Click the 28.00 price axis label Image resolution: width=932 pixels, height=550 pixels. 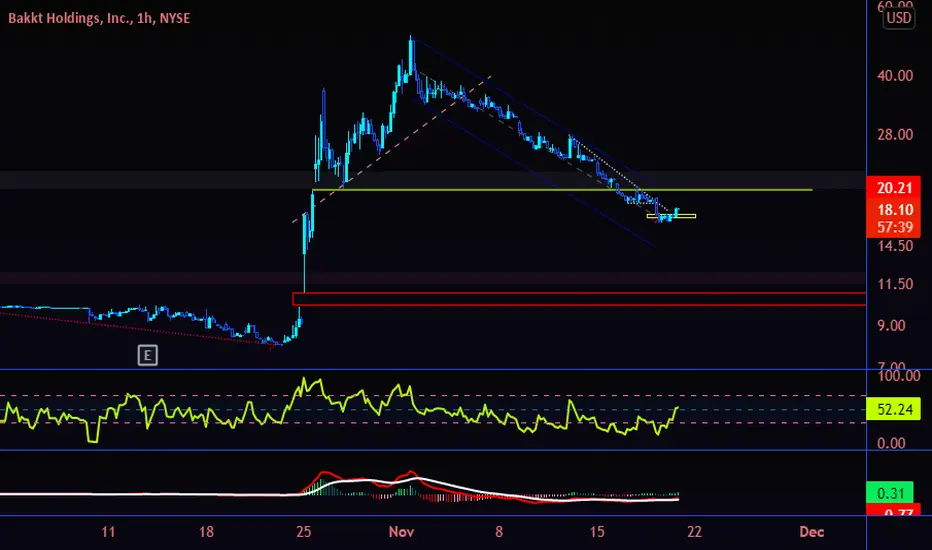(x=895, y=134)
